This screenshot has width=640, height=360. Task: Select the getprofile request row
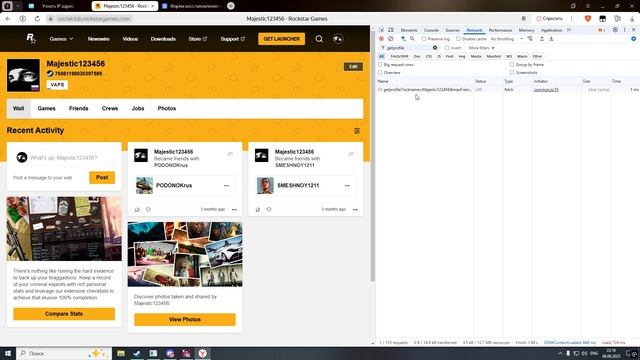click(508, 89)
